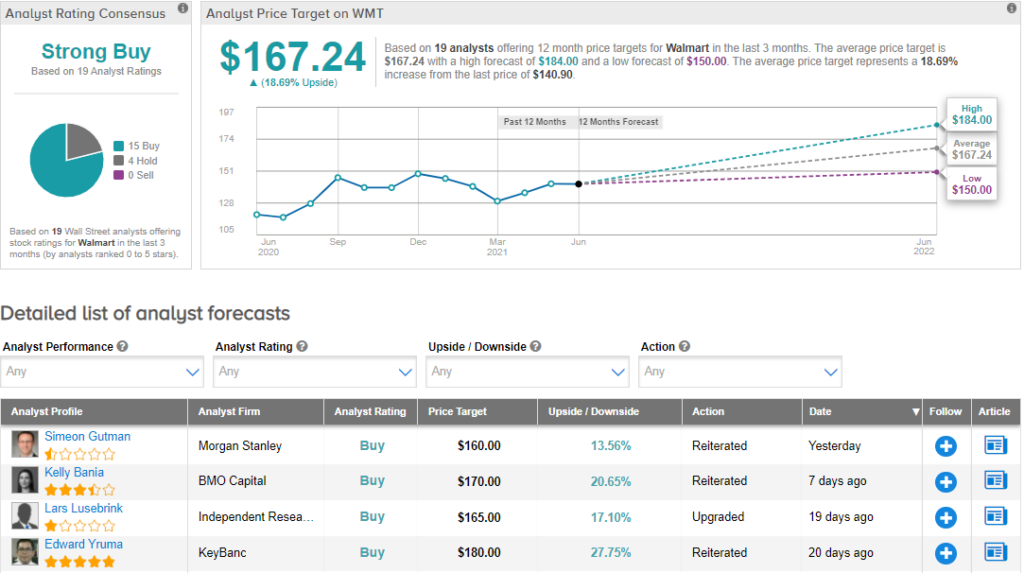This screenshot has height=573, width=1024.
Task: Select the $180.00 price target cell
Action: pos(479,553)
